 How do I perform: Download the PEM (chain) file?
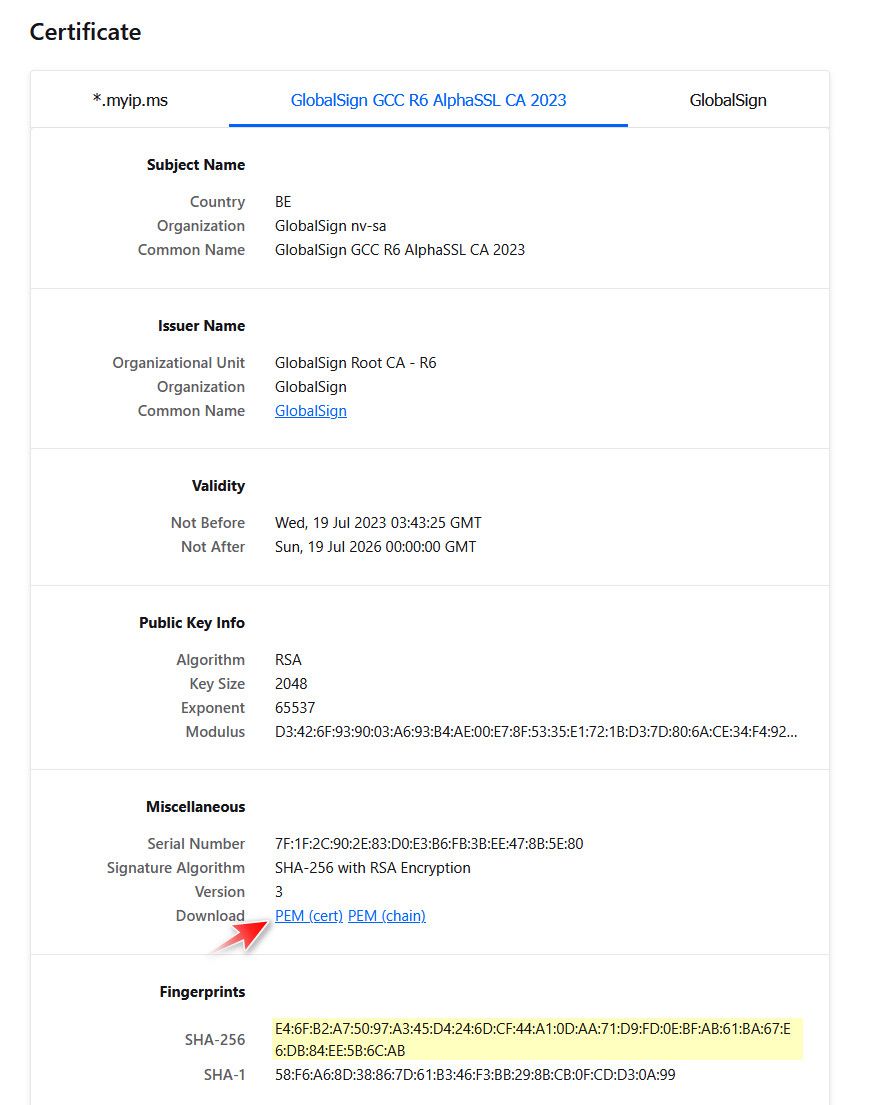[387, 915]
